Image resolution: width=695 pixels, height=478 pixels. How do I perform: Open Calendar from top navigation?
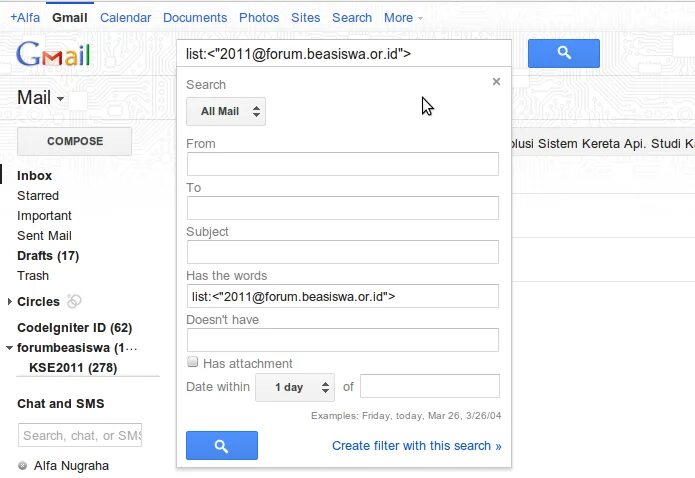(x=125, y=18)
